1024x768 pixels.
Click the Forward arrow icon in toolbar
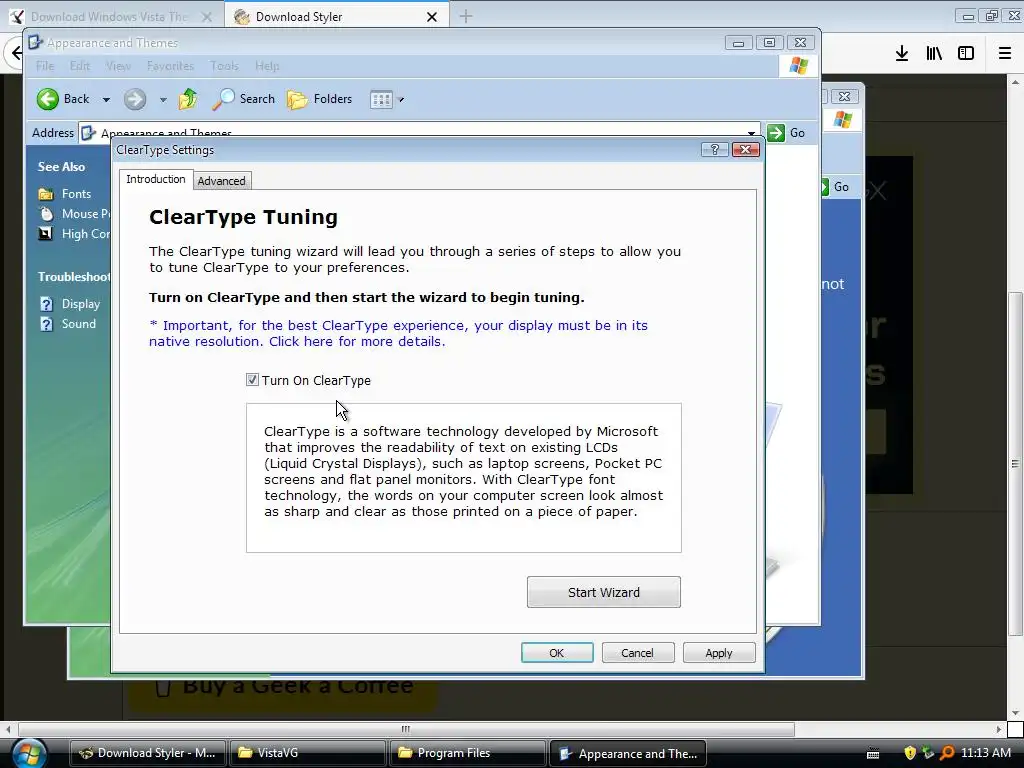tap(135, 99)
